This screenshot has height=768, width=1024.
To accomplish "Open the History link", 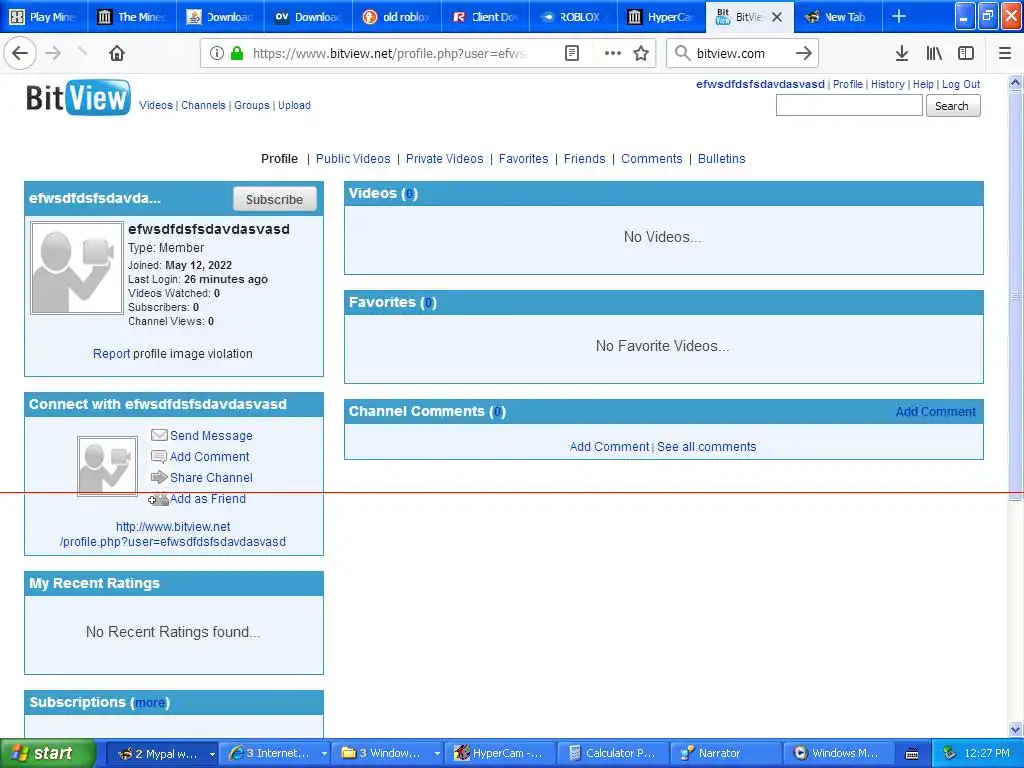I will pyautogui.click(x=888, y=84).
